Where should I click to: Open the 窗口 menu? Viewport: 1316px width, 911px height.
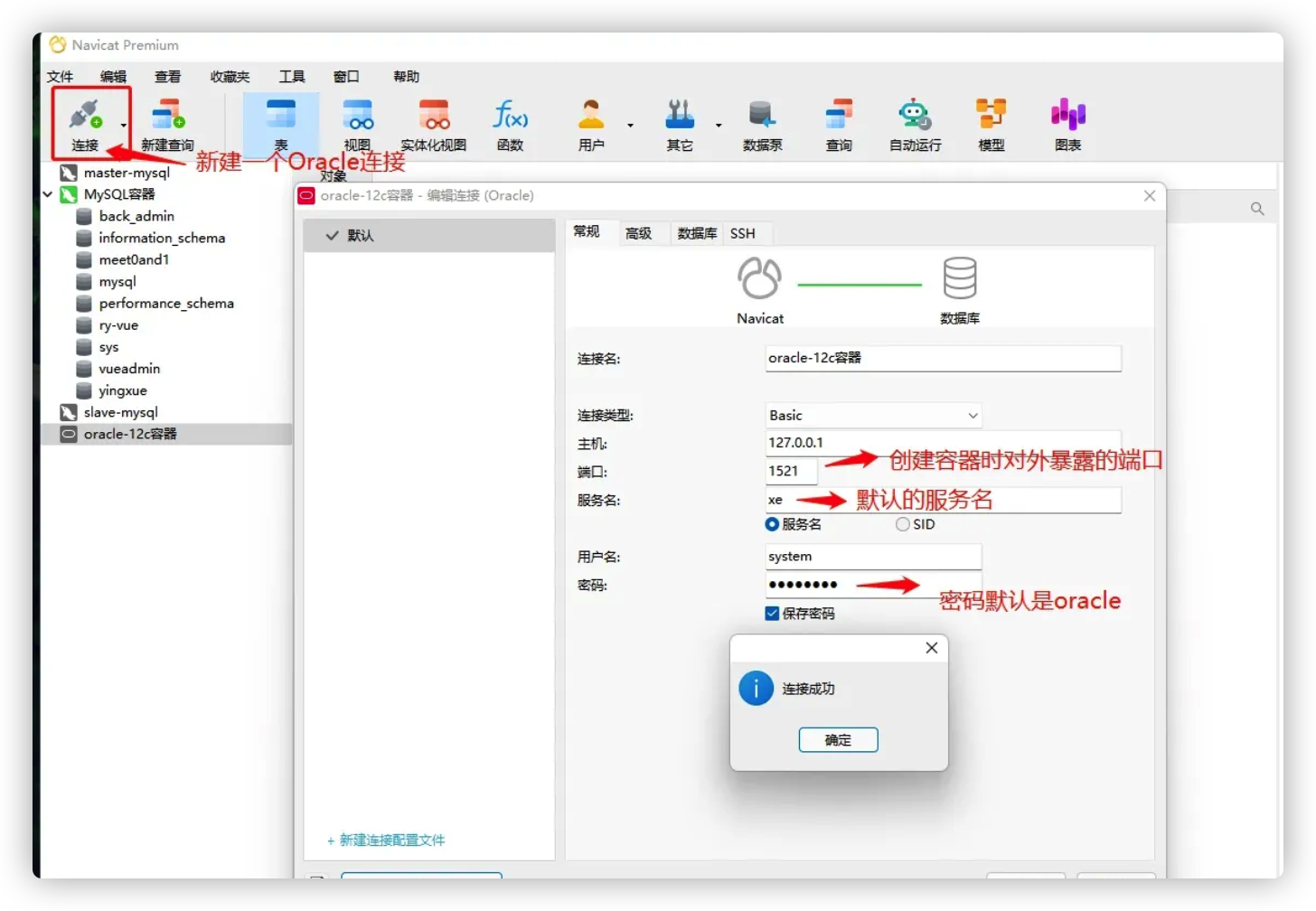coord(346,77)
